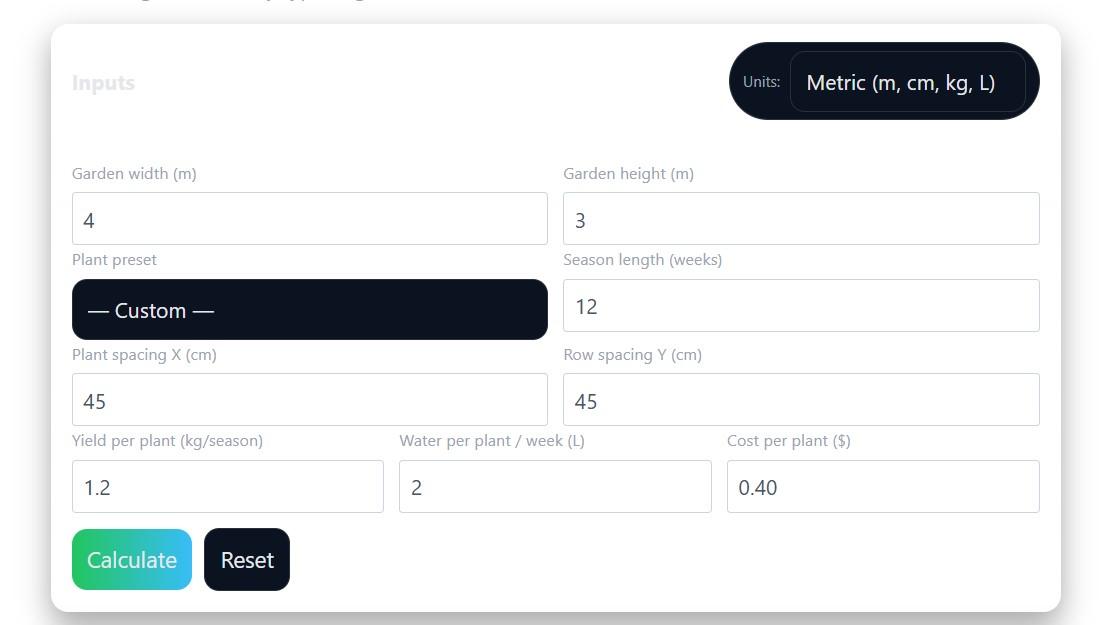The height and width of the screenshot is (625, 1107).
Task: Click the "Units:" label text
Action: pyautogui.click(x=761, y=82)
